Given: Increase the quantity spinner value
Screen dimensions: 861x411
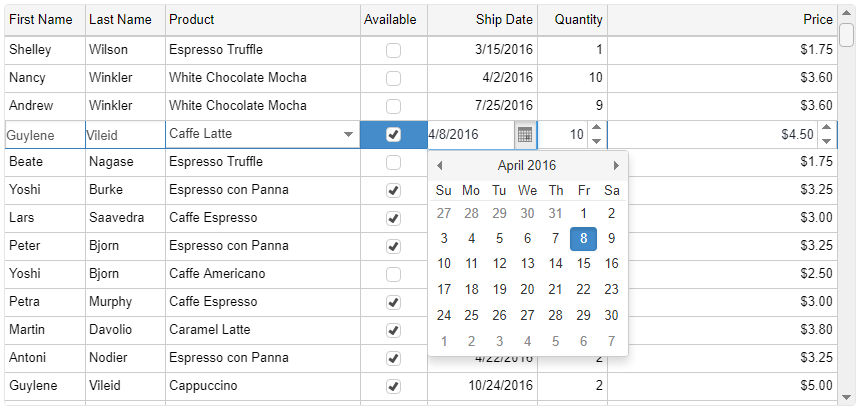Looking at the screenshot, I should click(596, 128).
